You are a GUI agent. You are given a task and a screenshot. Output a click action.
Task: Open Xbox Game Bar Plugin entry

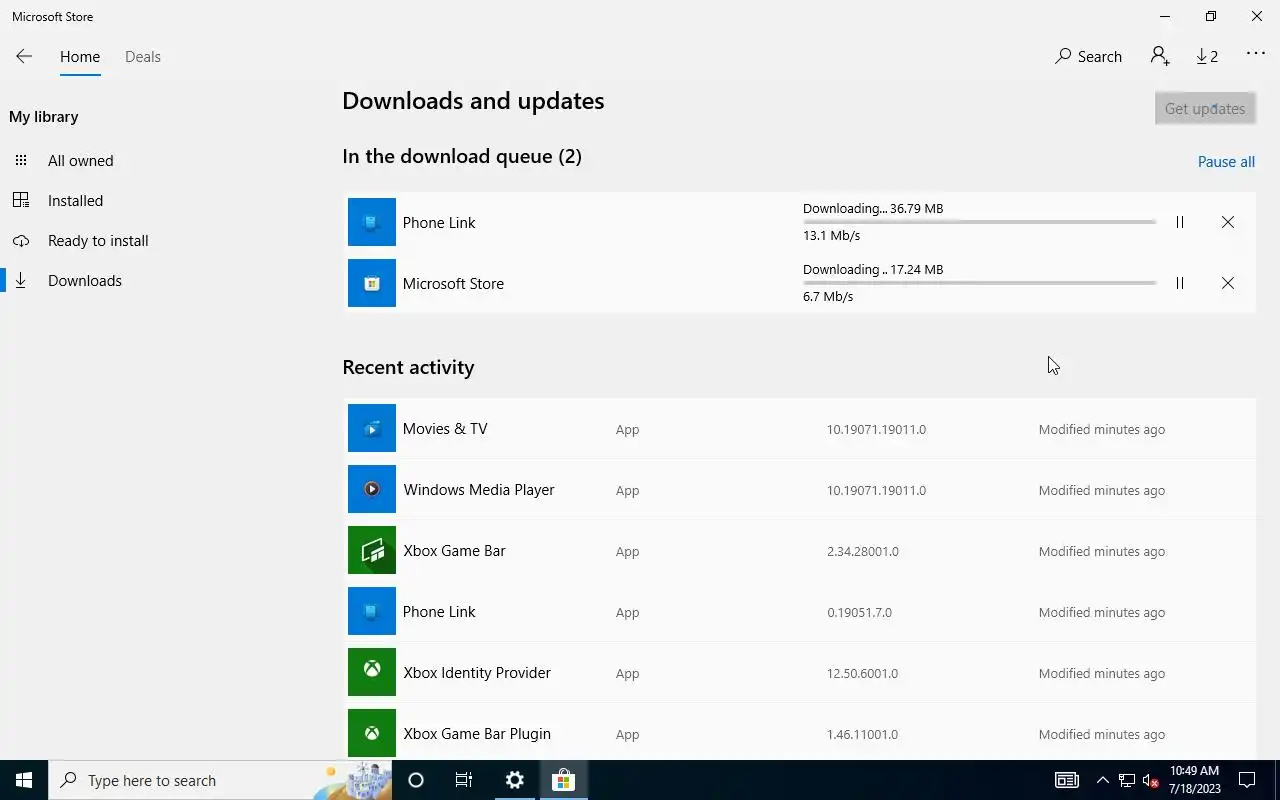pos(799,733)
